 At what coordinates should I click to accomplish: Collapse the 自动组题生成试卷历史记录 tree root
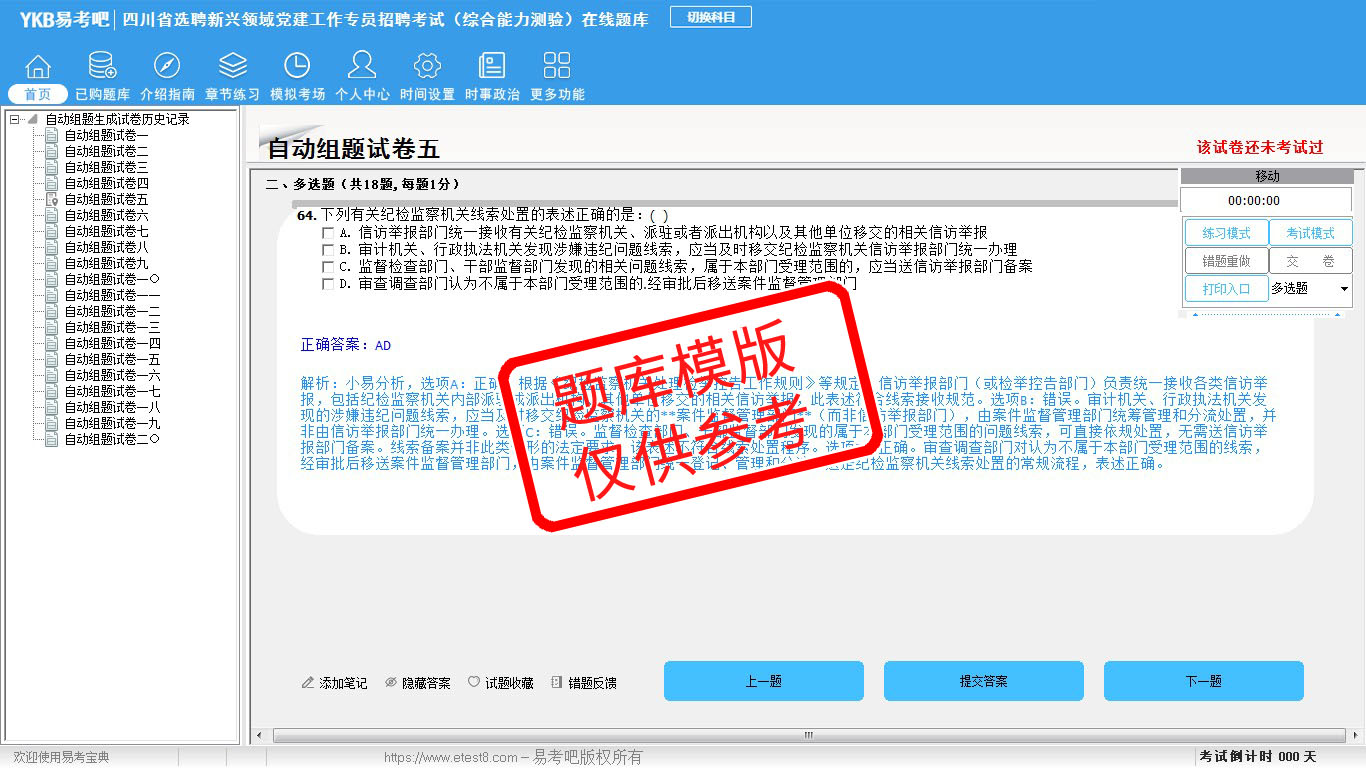(14, 119)
